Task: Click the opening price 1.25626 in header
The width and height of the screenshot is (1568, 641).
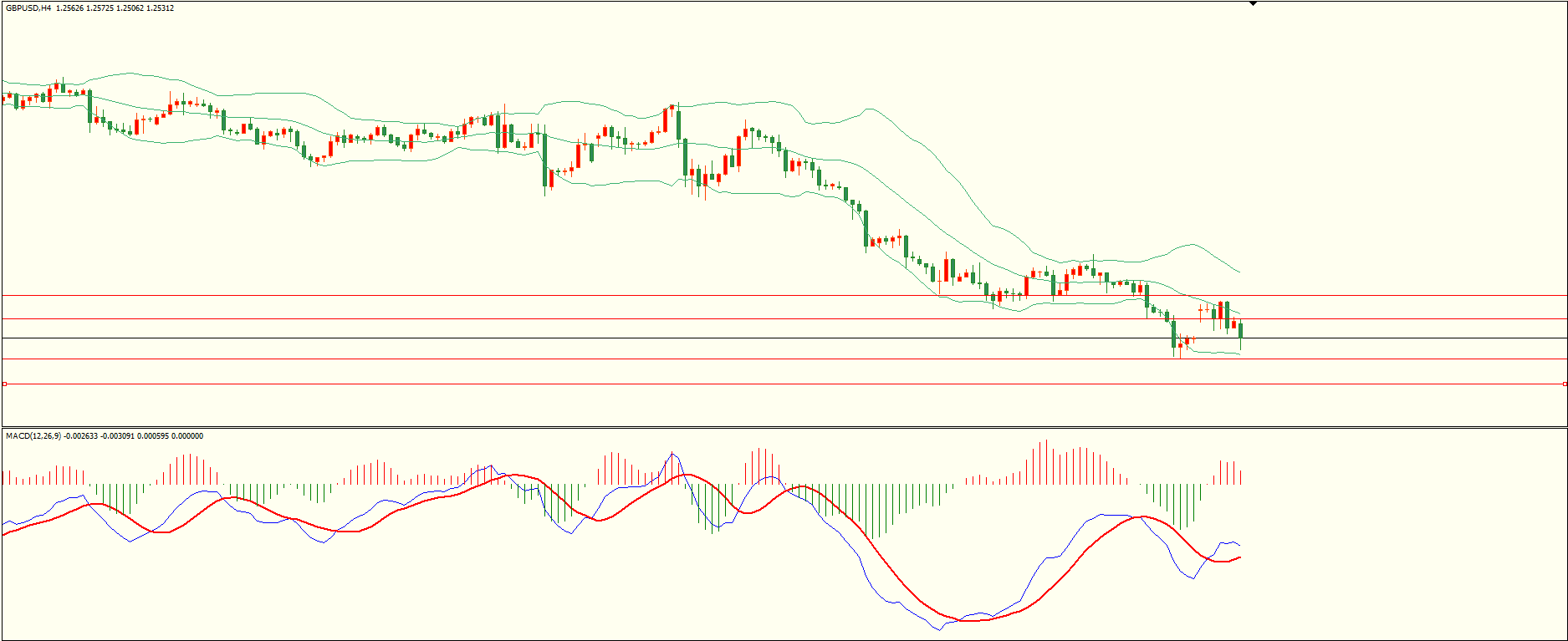Action: [70, 8]
